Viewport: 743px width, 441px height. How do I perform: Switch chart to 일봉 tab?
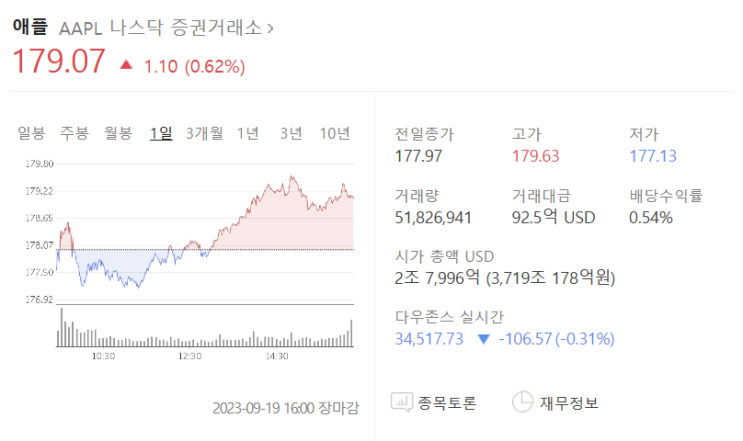[x=31, y=133]
